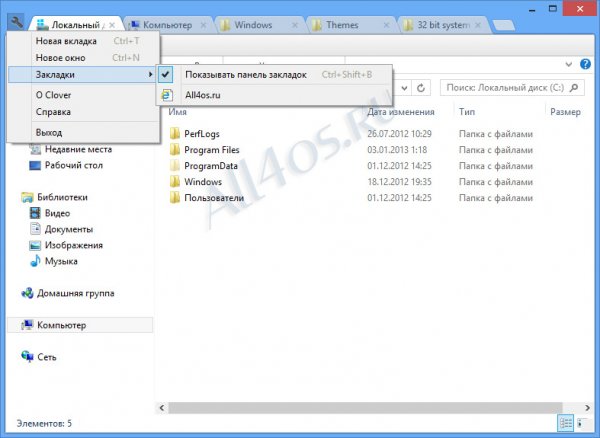Click the Домашняя группа icon
This screenshot has width=600, height=438.
[x=27, y=293]
